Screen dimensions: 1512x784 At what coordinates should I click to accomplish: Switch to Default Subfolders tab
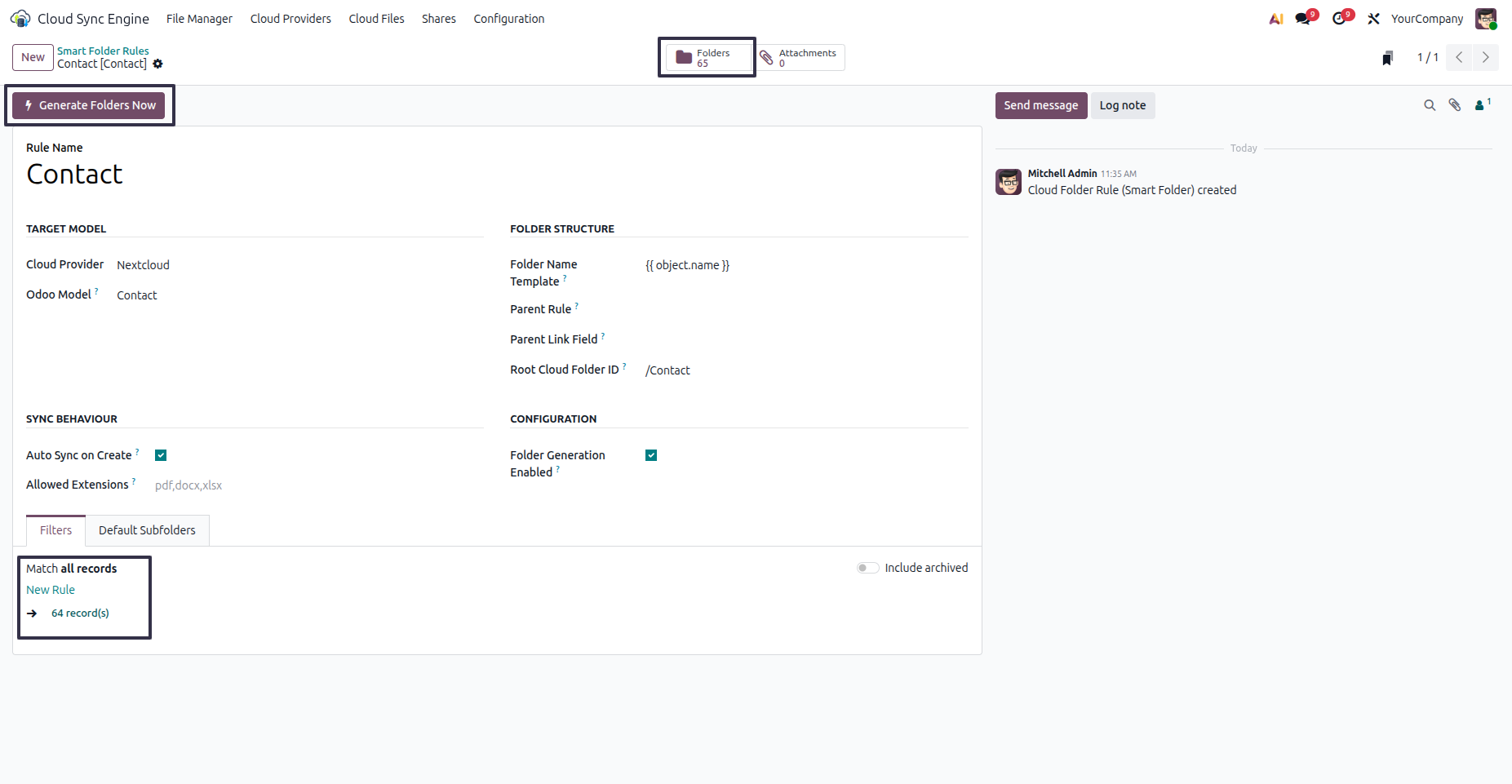pyautogui.click(x=147, y=530)
